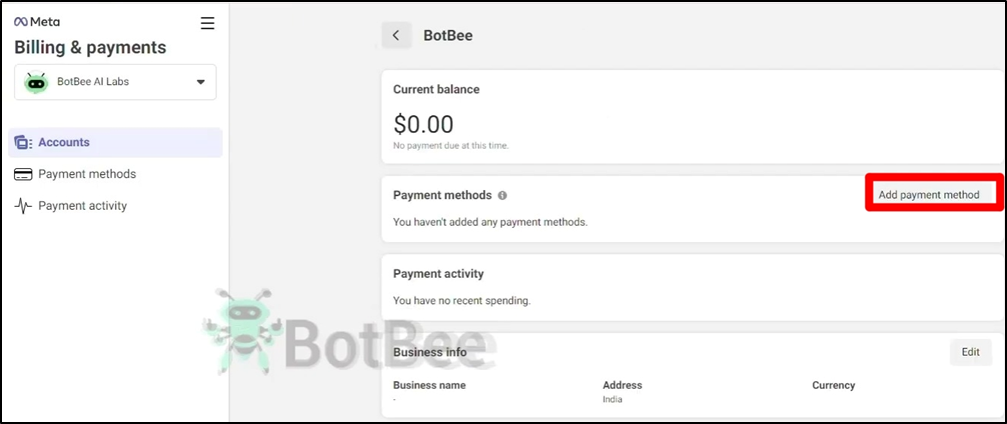
Task: Click the credit card icon for Payment methods
Action: 23,174
